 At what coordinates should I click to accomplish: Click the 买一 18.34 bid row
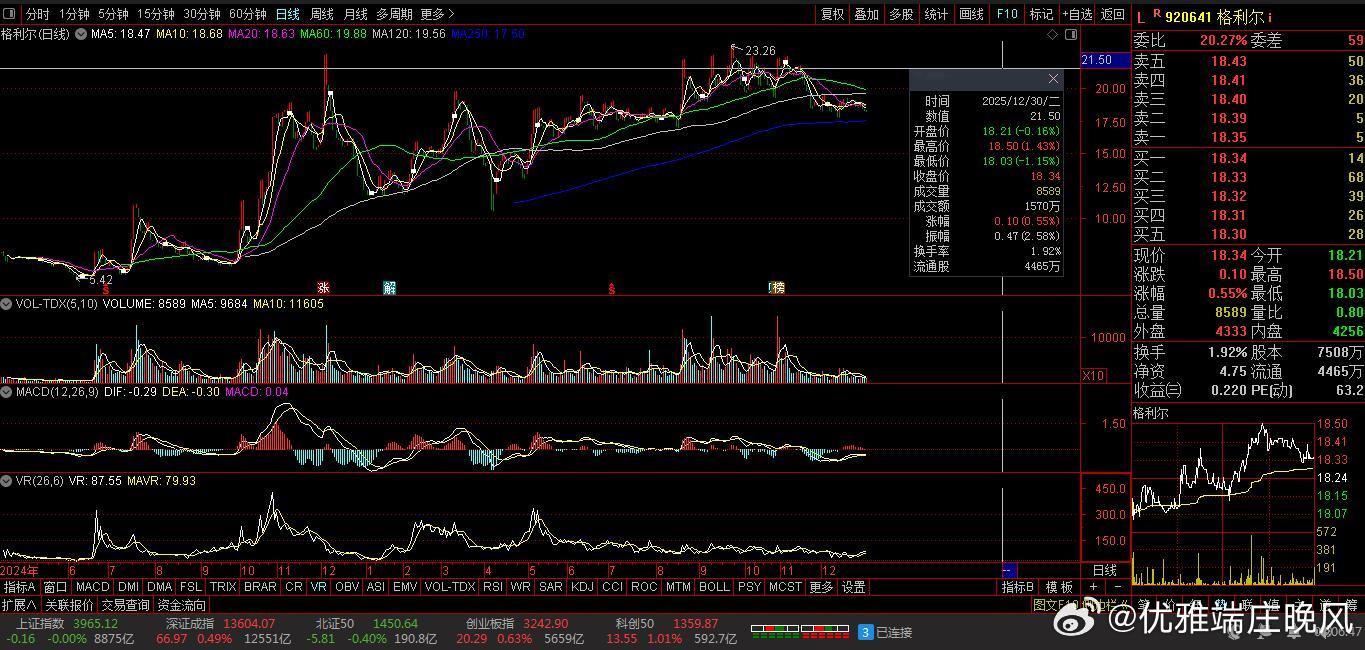coord(1248,158)
